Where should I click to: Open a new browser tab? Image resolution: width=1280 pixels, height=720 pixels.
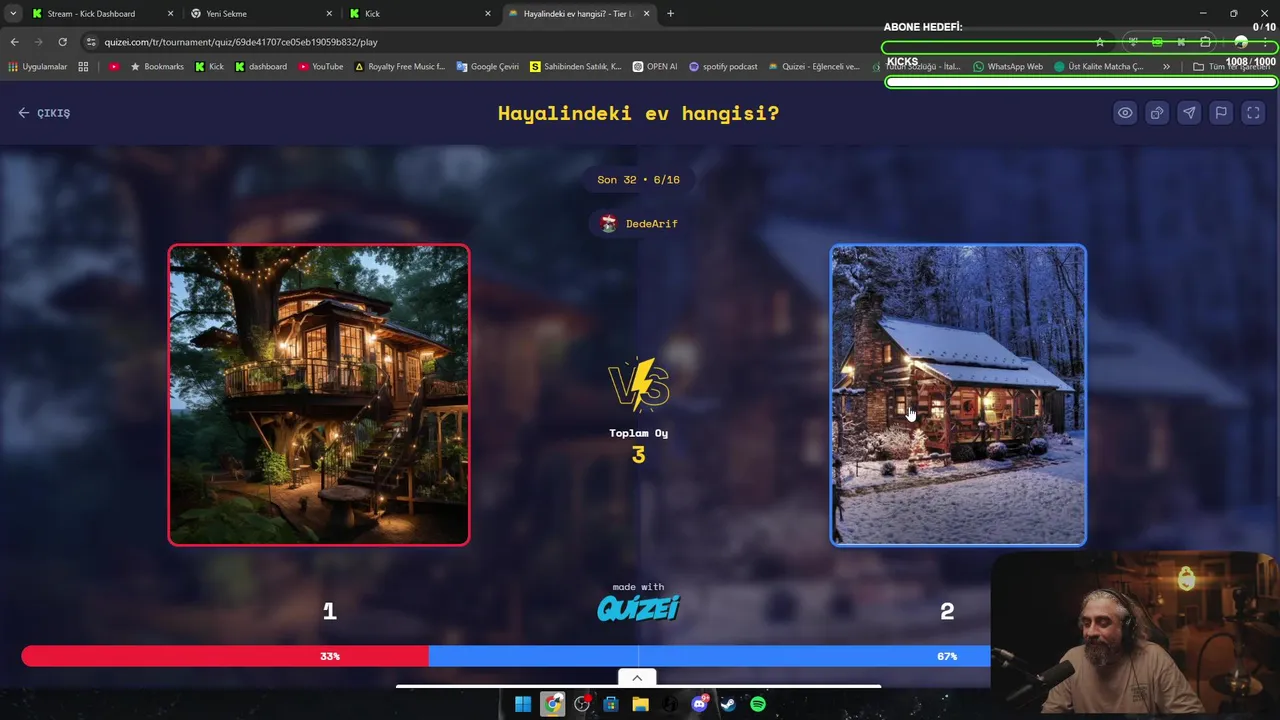point(670,14)
